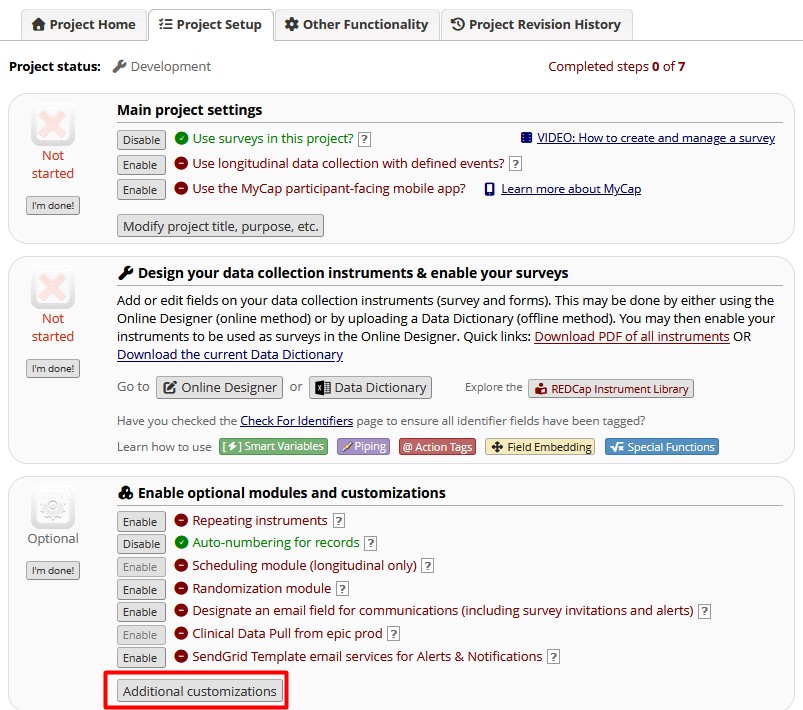Click help icon for SendGrid Template services
The width and height of the screenshot is (803, 710).
[x=553, y=657]
